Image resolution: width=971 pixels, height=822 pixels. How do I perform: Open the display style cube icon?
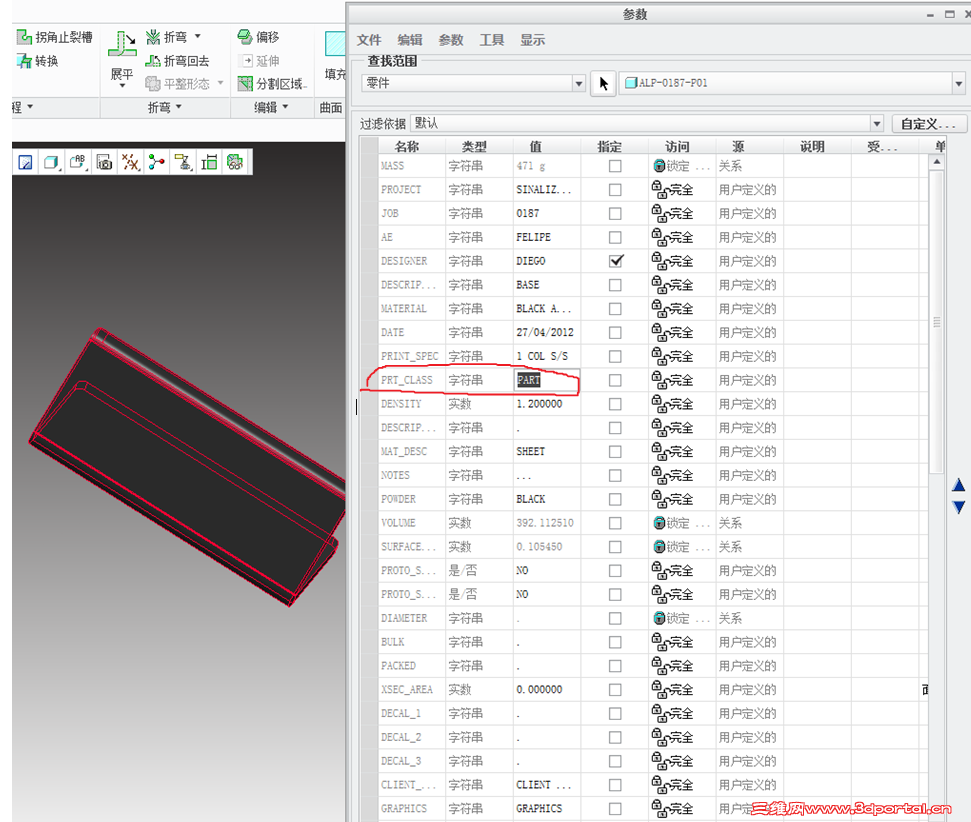[x=51, y=162]
